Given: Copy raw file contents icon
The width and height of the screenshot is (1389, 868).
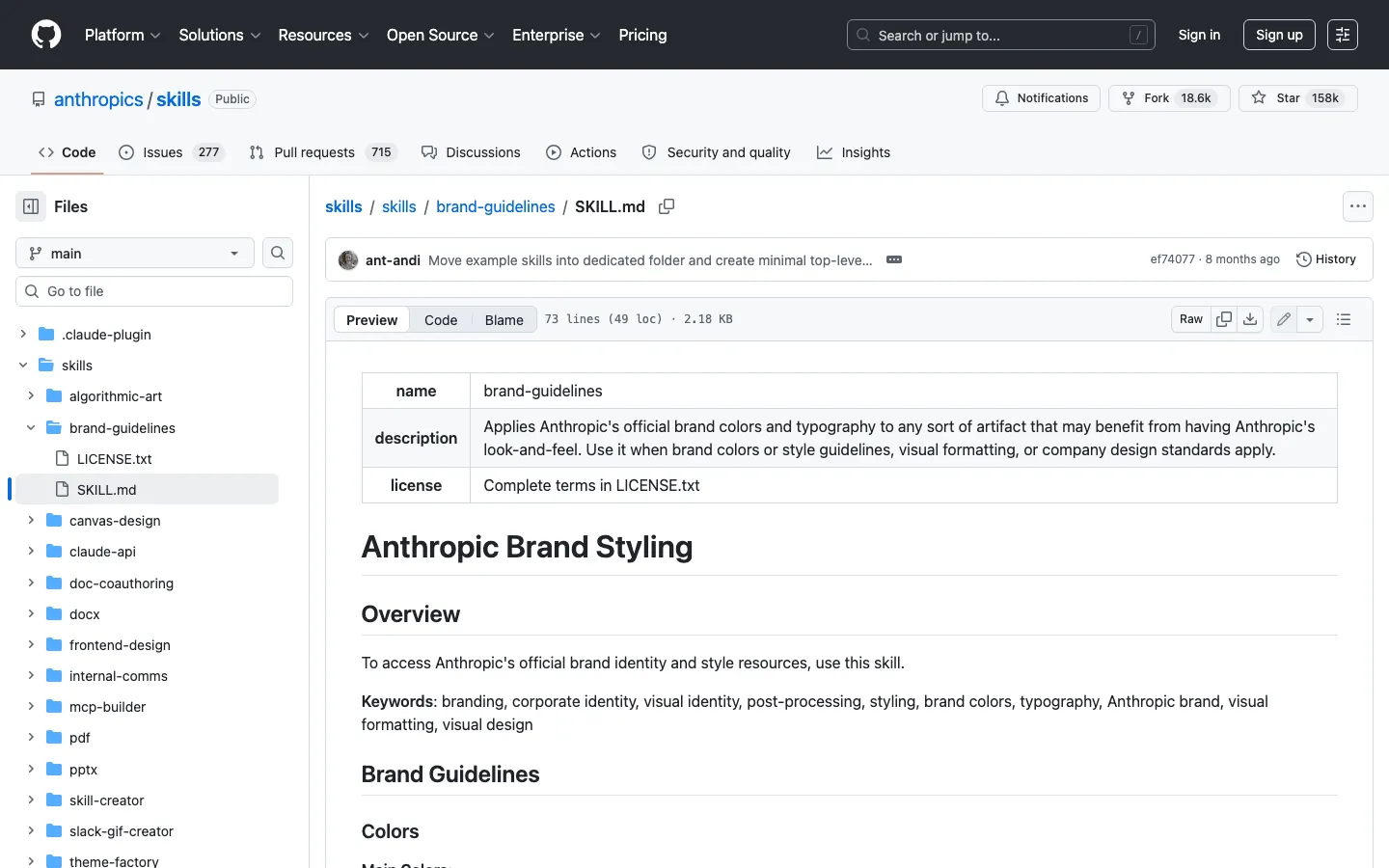Looking at the screenshot, I should click(1224, 319).
